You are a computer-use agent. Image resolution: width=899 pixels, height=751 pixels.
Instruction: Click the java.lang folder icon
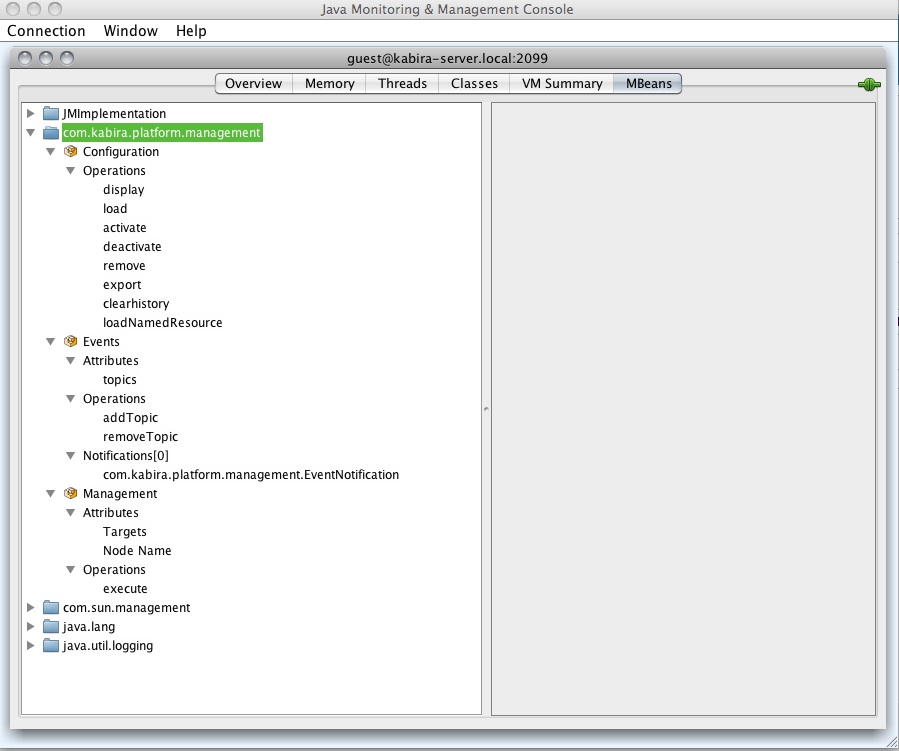51,626
